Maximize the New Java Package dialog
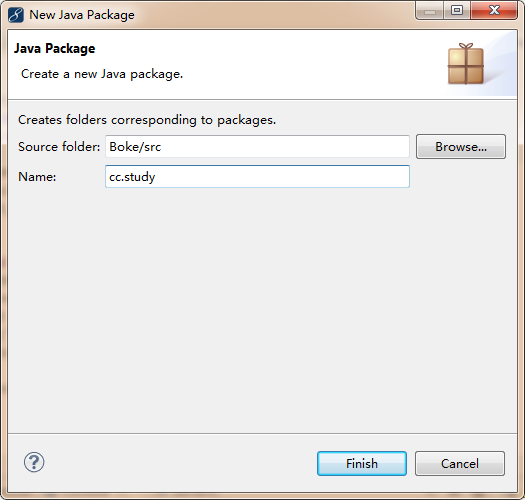 (x=457, y=10)
